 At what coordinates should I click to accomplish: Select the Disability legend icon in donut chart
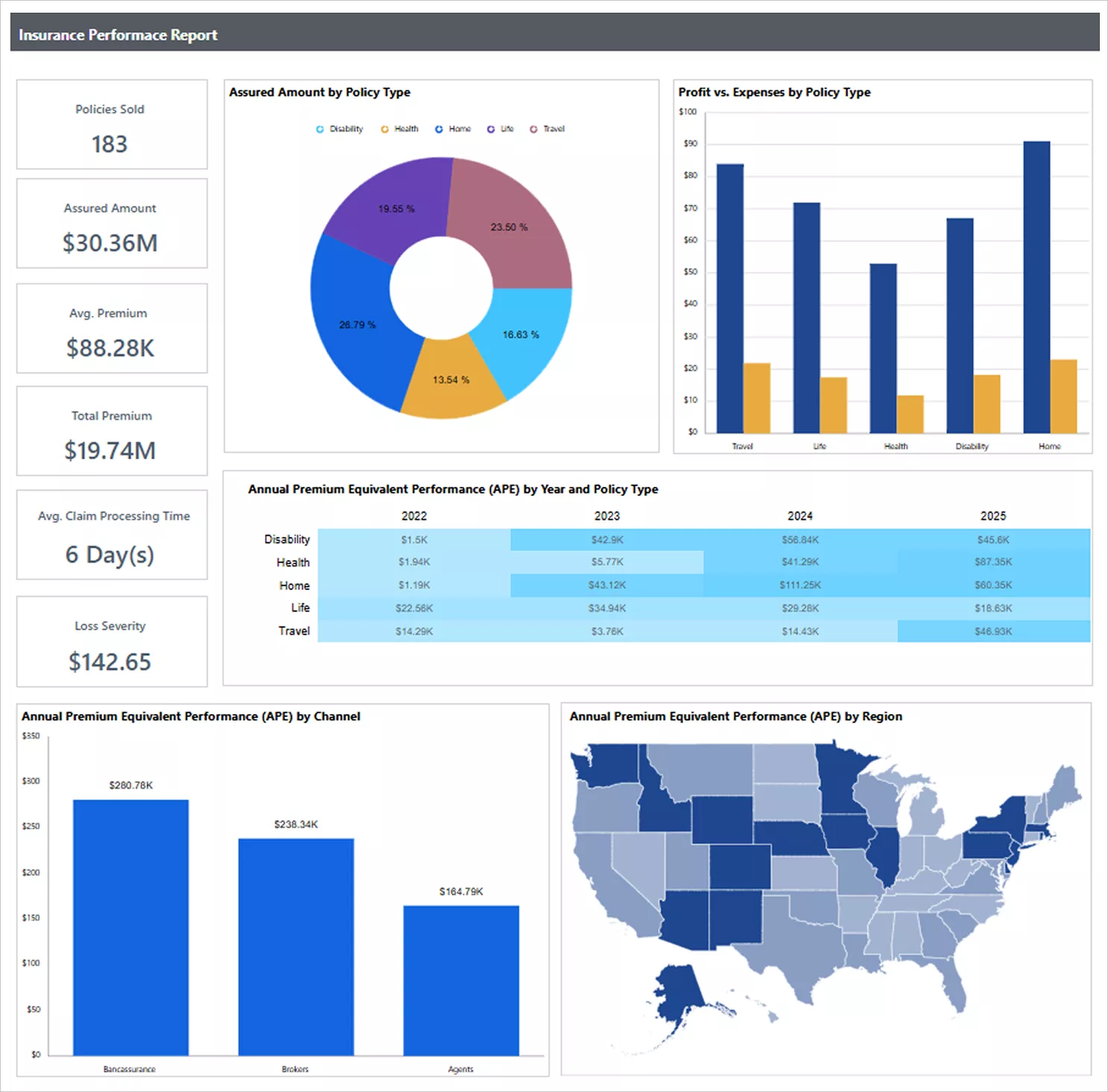click(x=320, y=128)
